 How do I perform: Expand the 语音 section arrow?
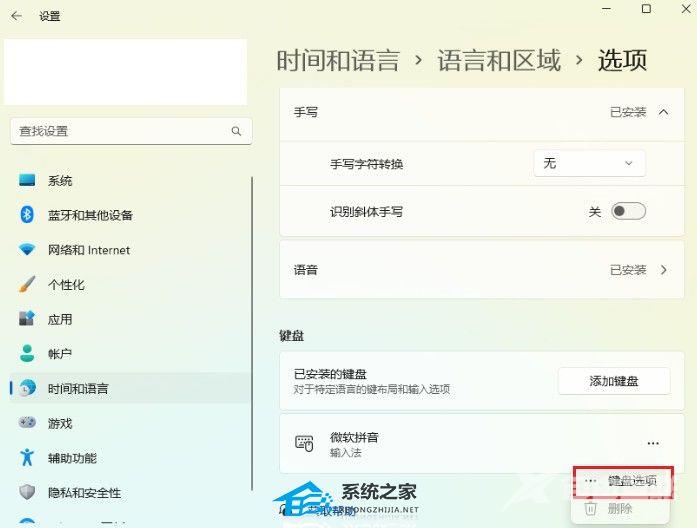(x=664, y=270)
